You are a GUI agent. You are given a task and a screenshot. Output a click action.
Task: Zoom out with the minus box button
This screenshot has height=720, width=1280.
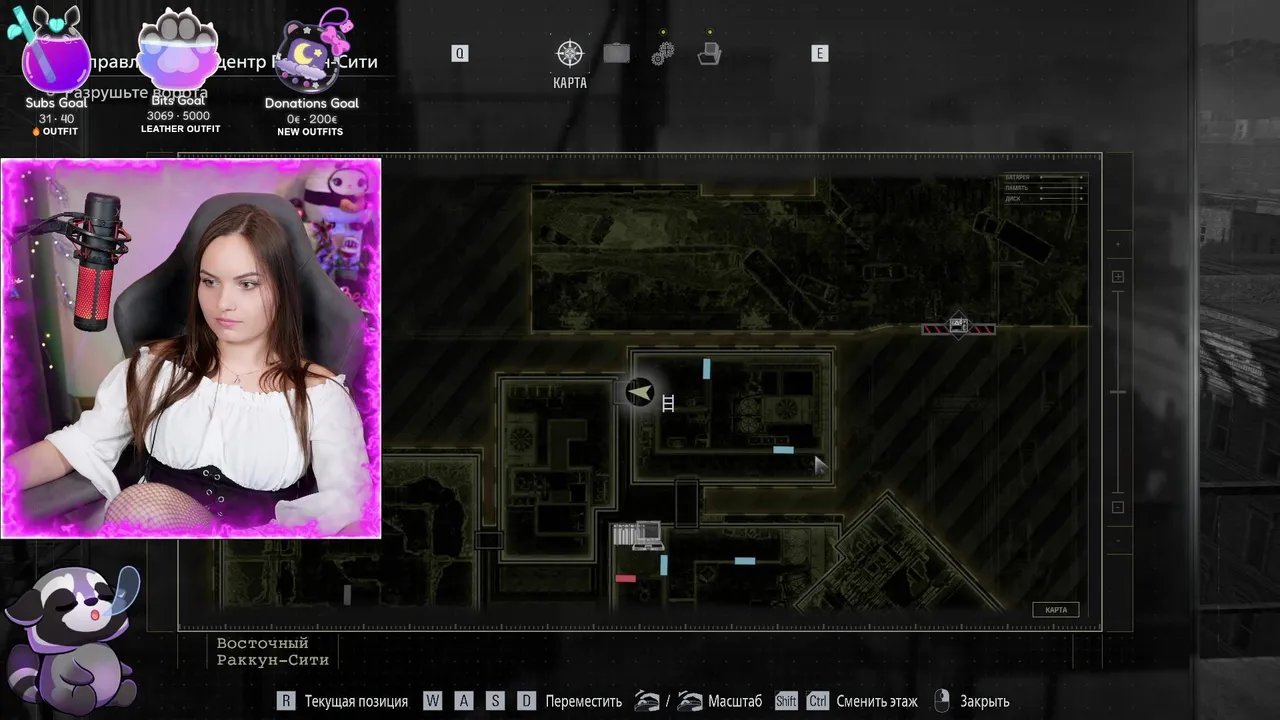coord(1118,507)
